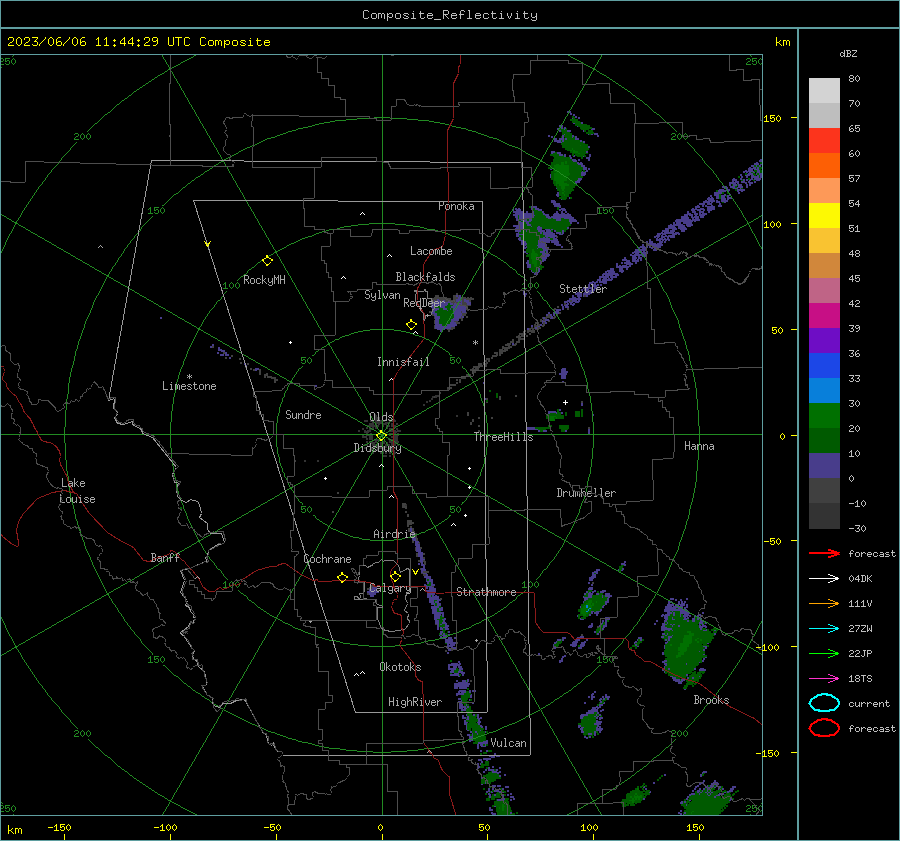
Task: Click the white asterisk marker above Limestone
Action: (189, 377)
